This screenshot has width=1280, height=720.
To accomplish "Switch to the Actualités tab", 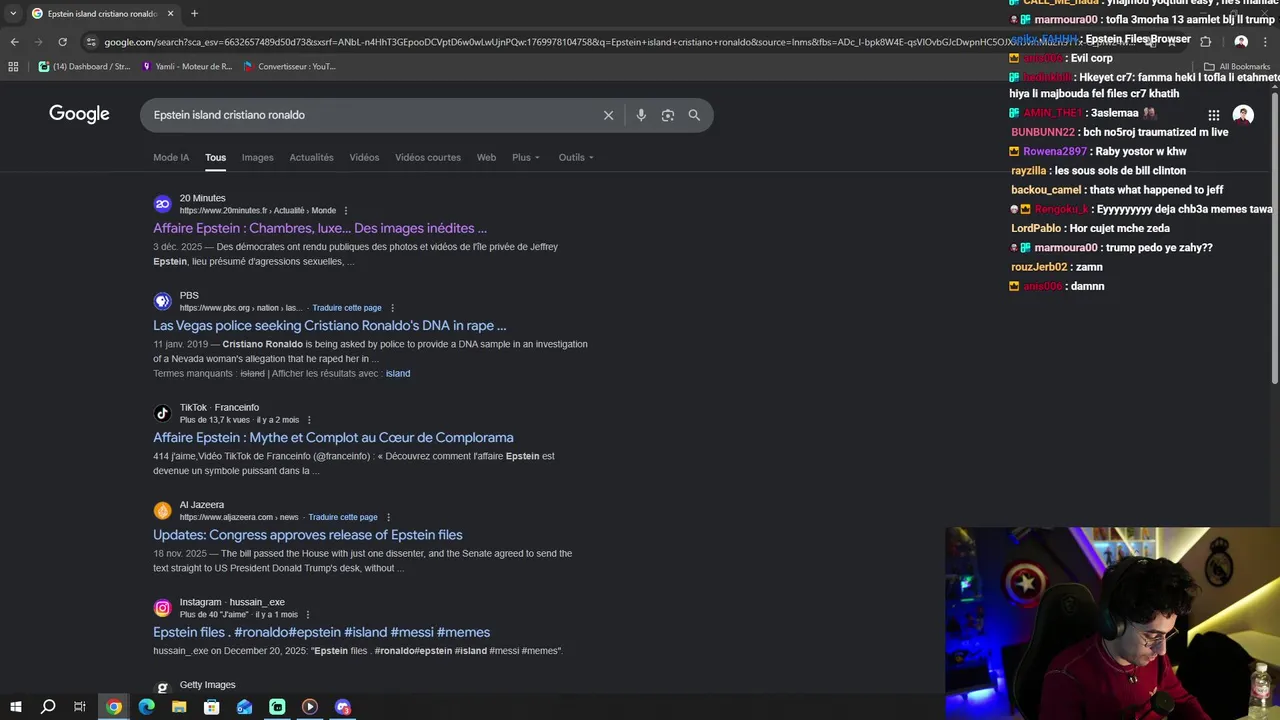I will [x=311, y=158].
